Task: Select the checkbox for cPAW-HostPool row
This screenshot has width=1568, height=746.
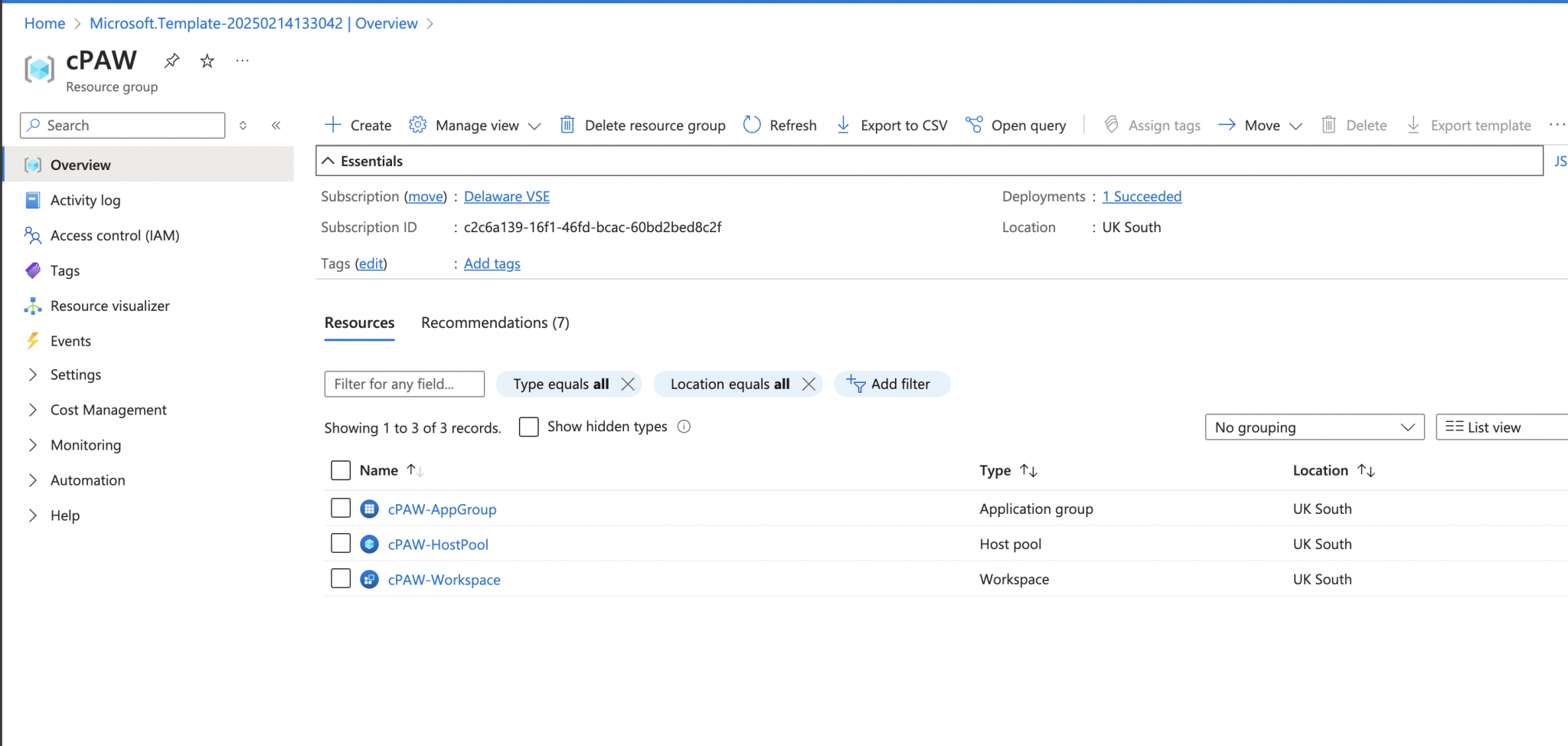Action: 341,543
